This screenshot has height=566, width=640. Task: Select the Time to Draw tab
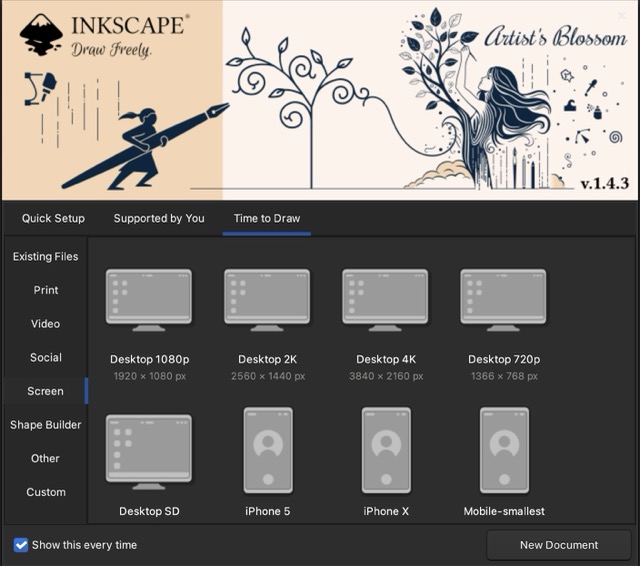(x=267, y=218)
